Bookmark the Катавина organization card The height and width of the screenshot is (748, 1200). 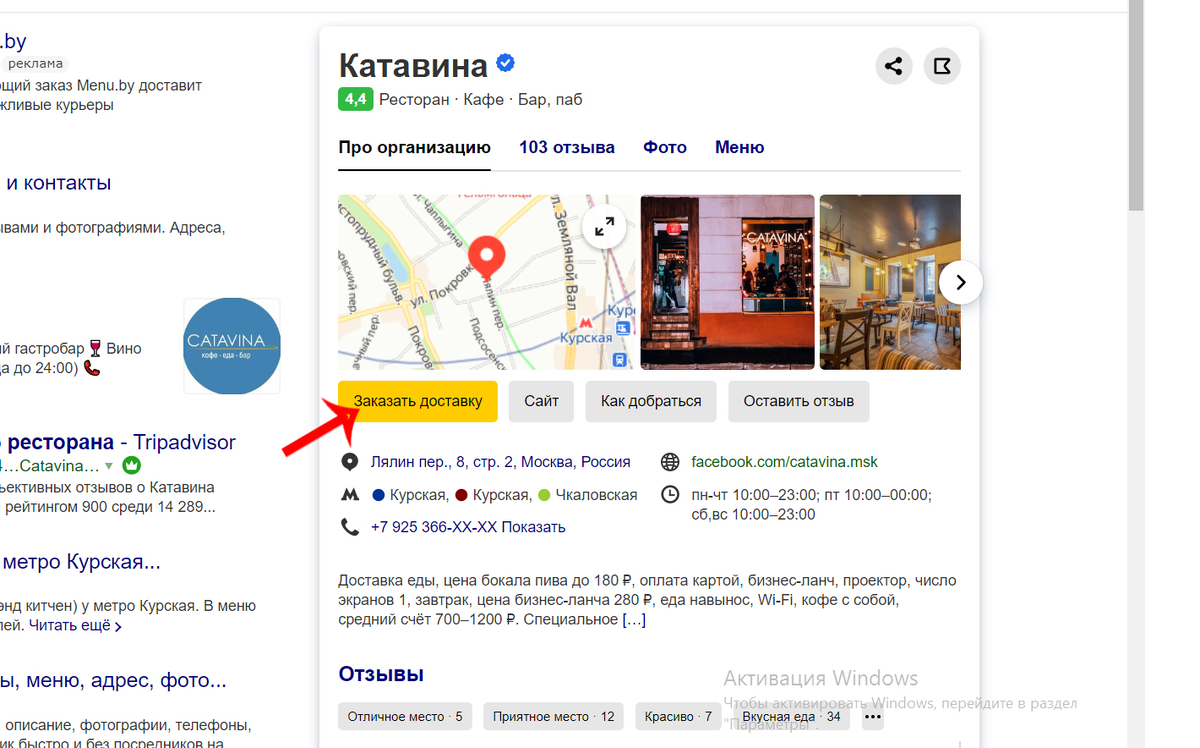pos(942,67)
